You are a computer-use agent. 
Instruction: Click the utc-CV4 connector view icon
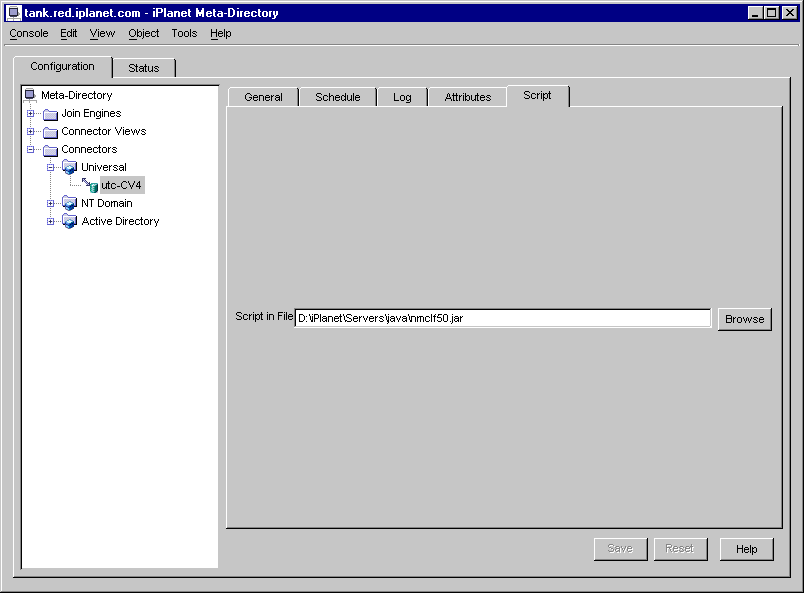90,185
